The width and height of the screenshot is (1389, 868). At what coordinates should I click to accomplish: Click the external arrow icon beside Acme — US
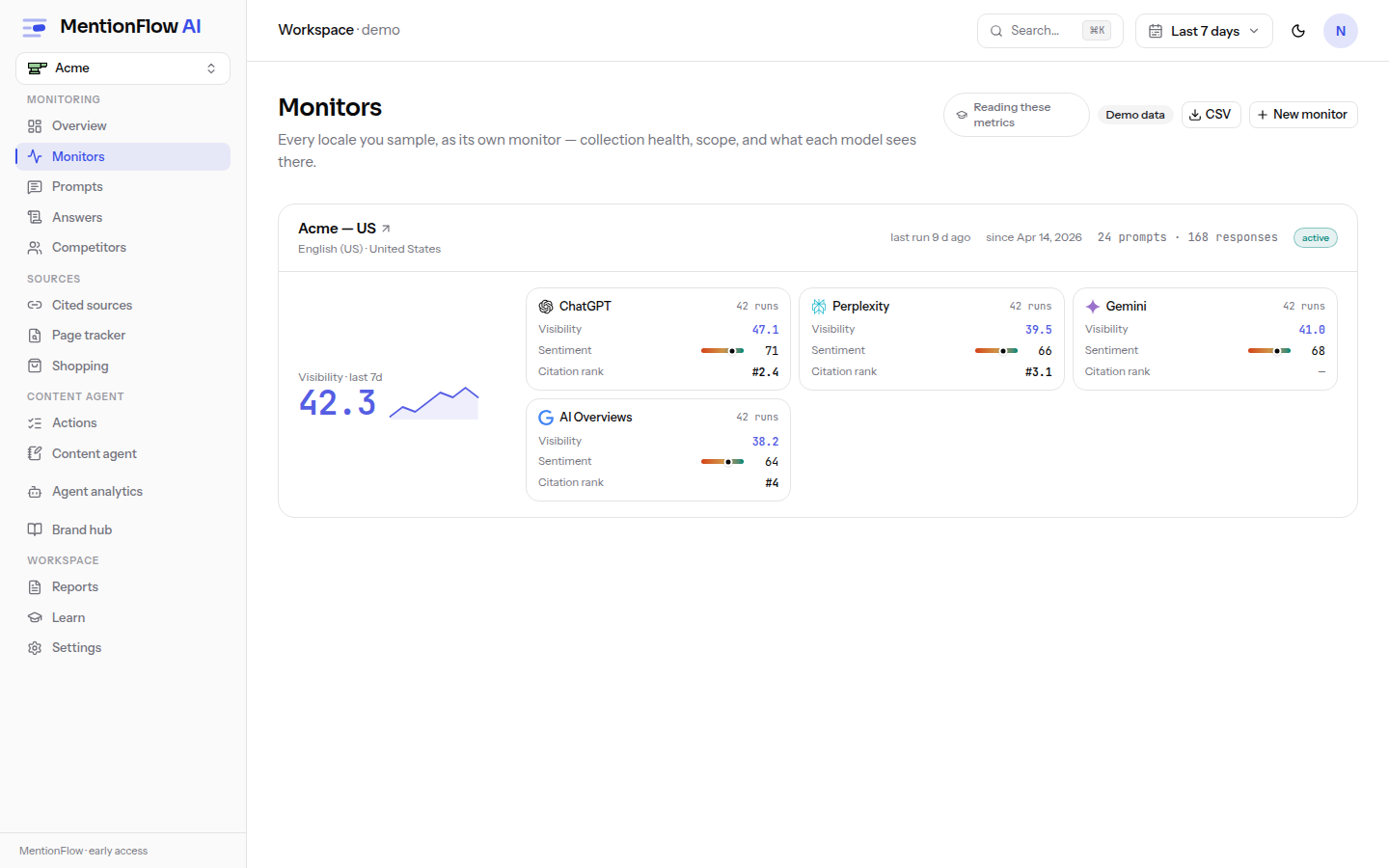click(386, 229)
